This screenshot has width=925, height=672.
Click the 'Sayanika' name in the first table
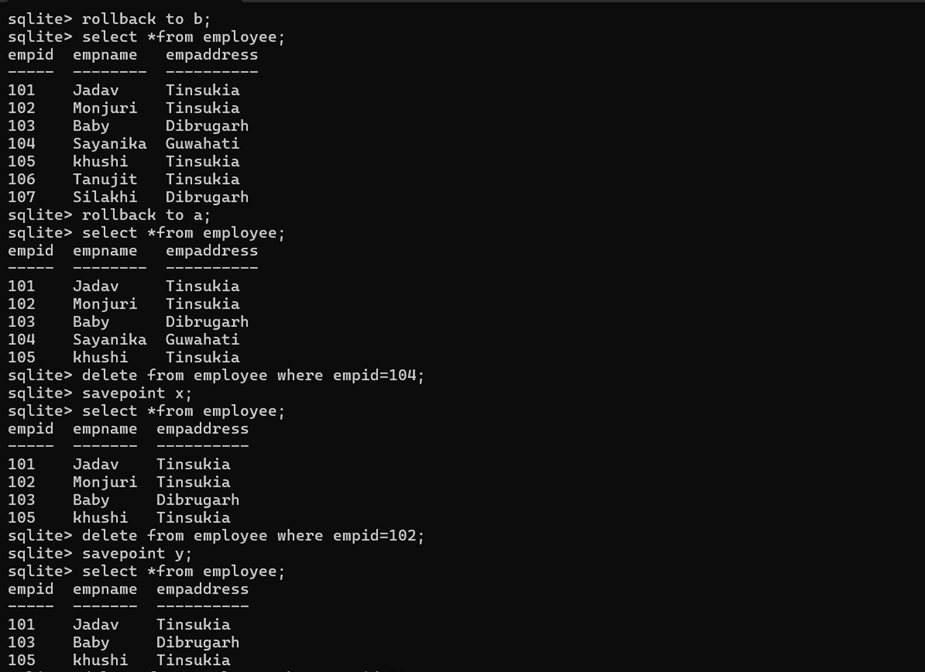pyautogui.click(x=110, y=143)
